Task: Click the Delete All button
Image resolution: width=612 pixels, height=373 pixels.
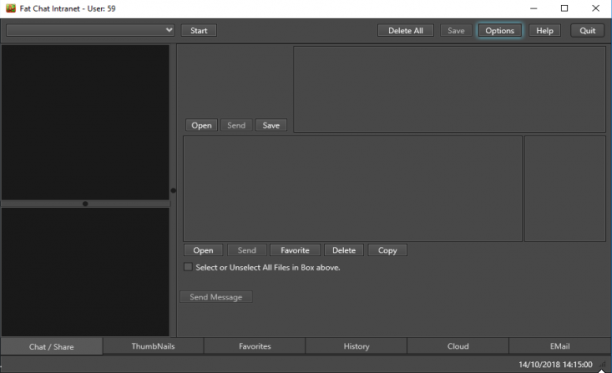Action: (405, 30)
